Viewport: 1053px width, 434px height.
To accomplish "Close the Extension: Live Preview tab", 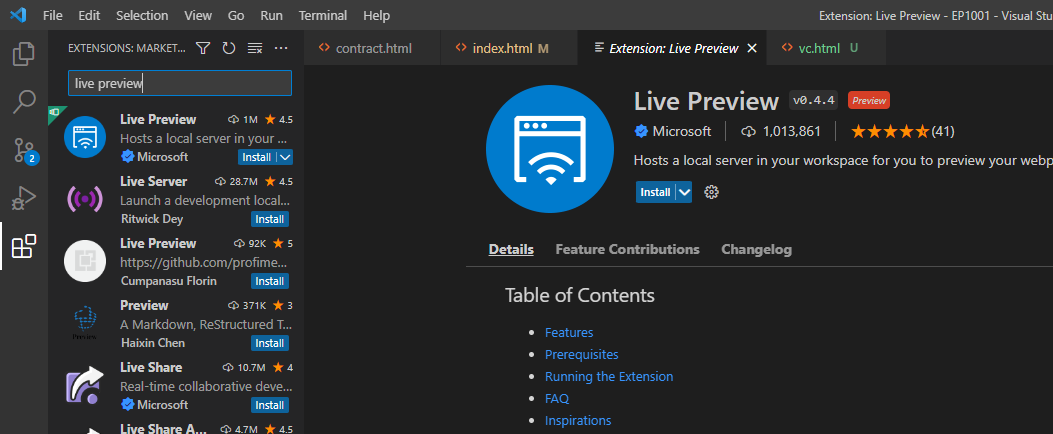I will [752, 48].
